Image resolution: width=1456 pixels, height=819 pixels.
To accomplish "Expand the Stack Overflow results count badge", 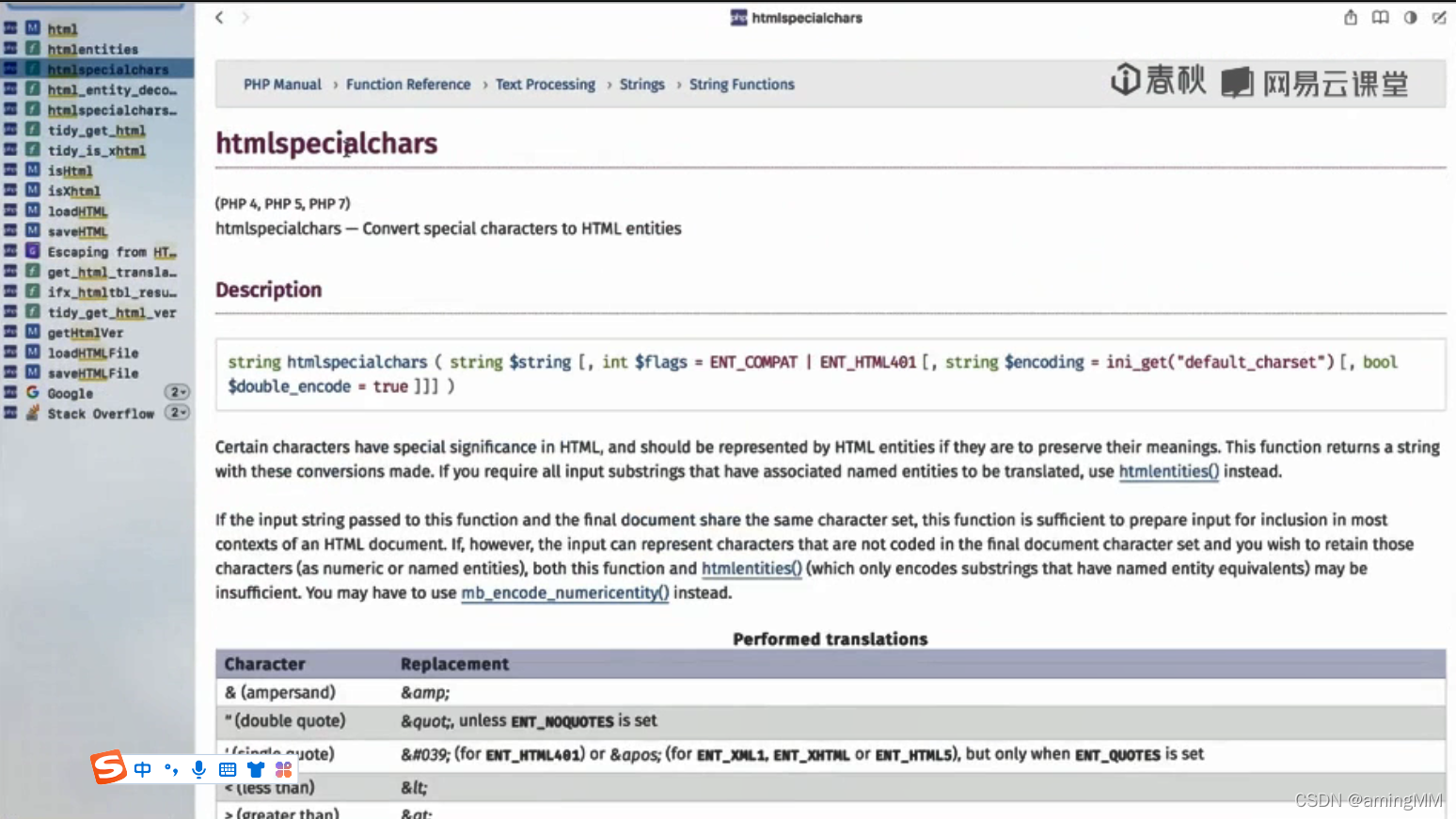I will (x=178, y=413).
